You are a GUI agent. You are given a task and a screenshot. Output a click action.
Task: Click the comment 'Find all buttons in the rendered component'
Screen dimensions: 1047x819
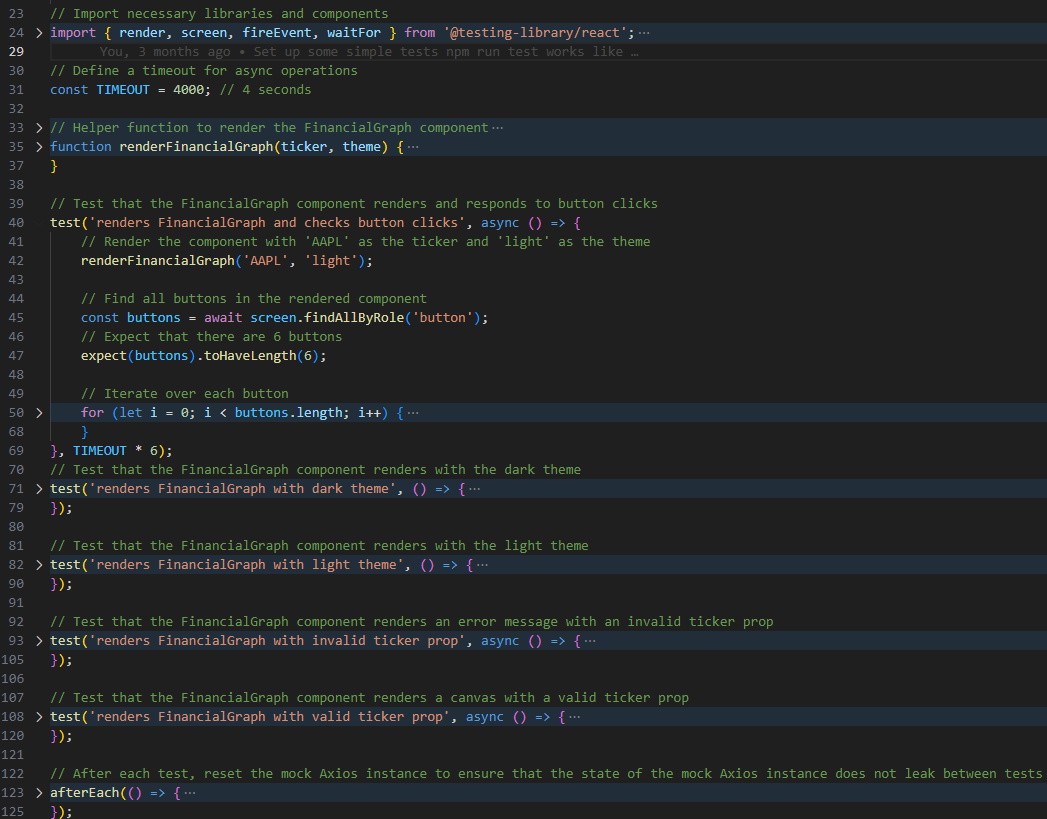pos(254,299)
